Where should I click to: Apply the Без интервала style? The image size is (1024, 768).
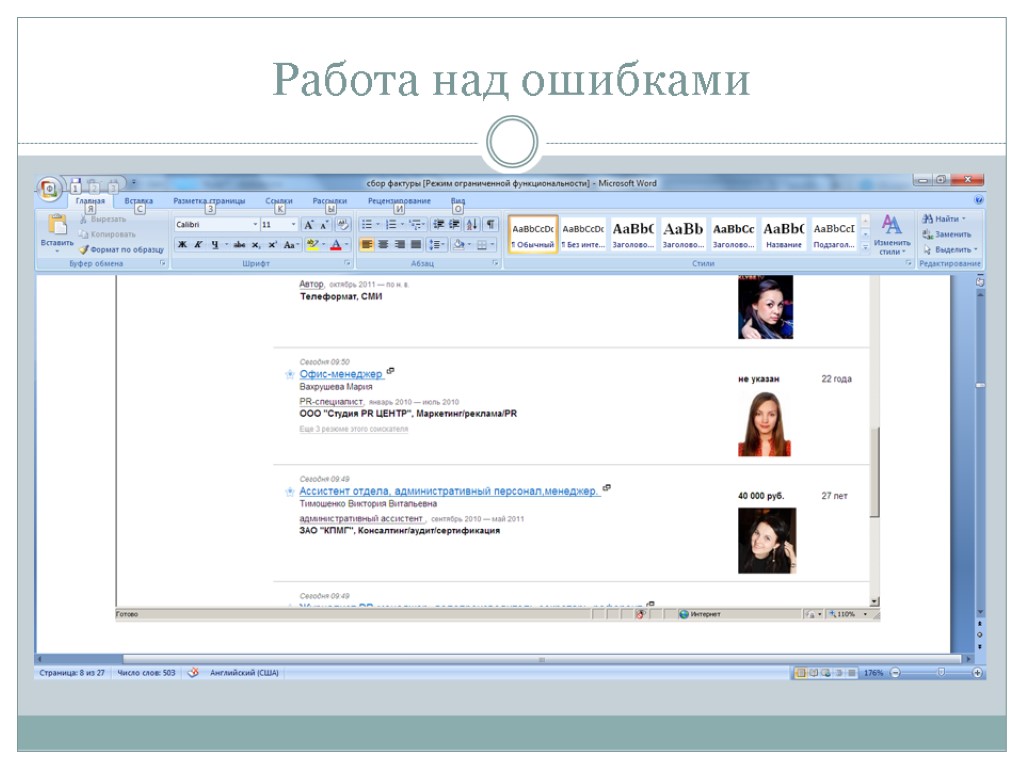(583, 235)
